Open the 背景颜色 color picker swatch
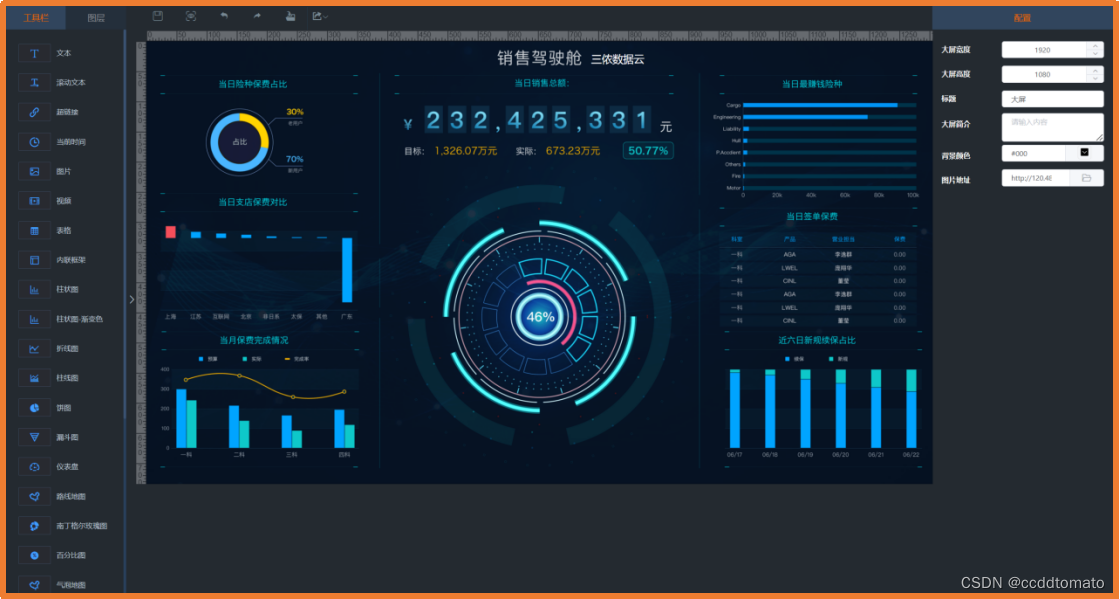1120x599 pixels. point(1084,153)
